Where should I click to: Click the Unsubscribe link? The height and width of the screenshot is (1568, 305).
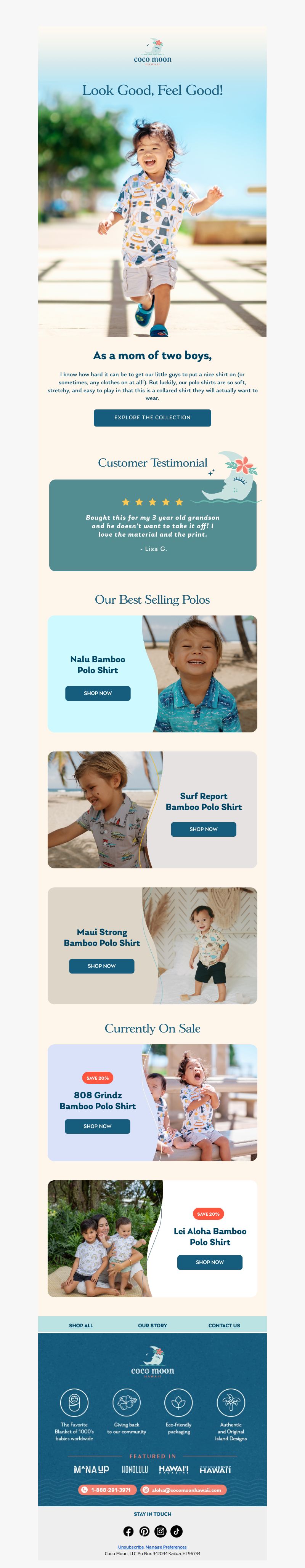tap(131, 1547)
